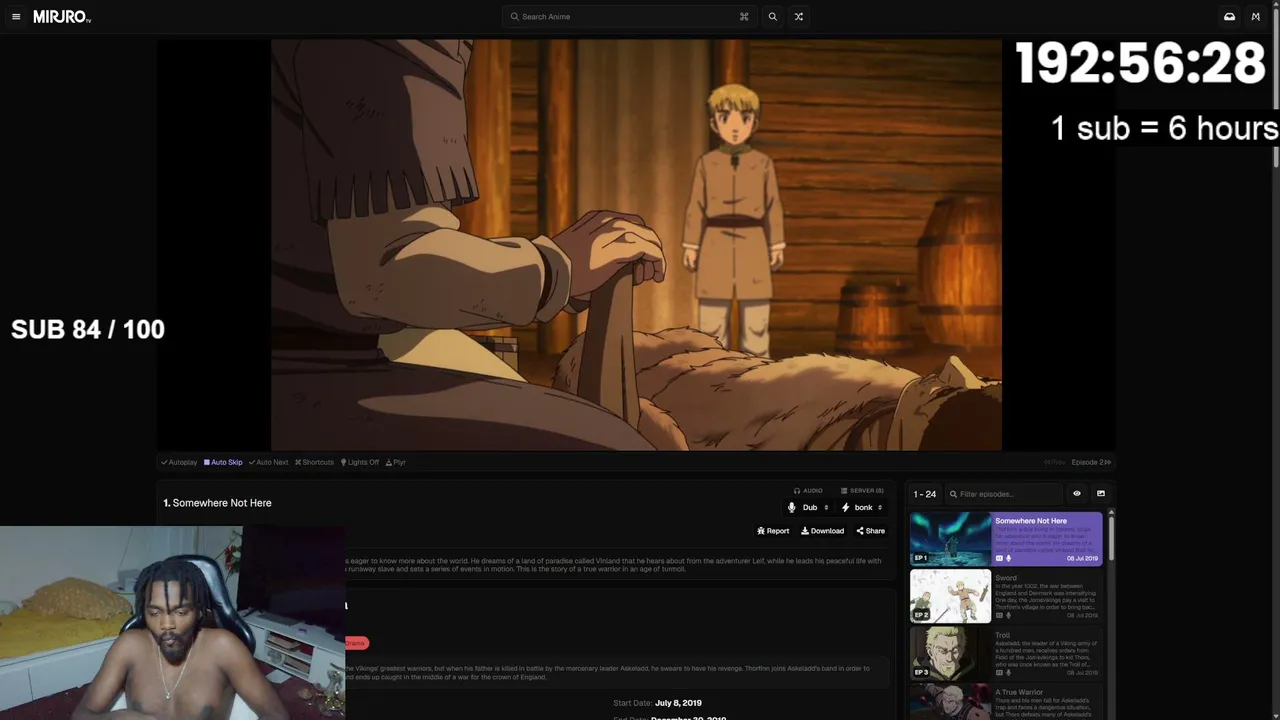Select the A True Warrior episode title
Image resolution: width=1280 pixels, height=720 pixels.
point(1019,692)
